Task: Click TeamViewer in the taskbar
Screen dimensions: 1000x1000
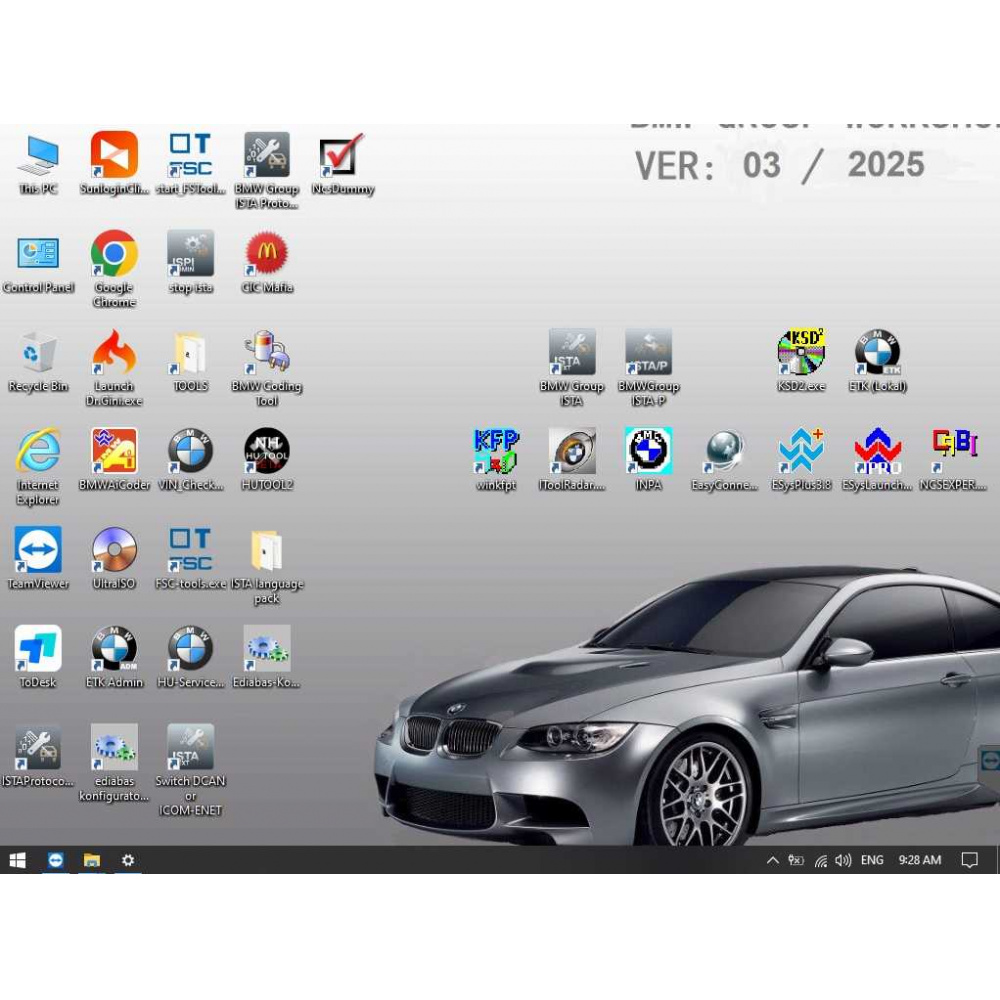Action: [55, 860]
